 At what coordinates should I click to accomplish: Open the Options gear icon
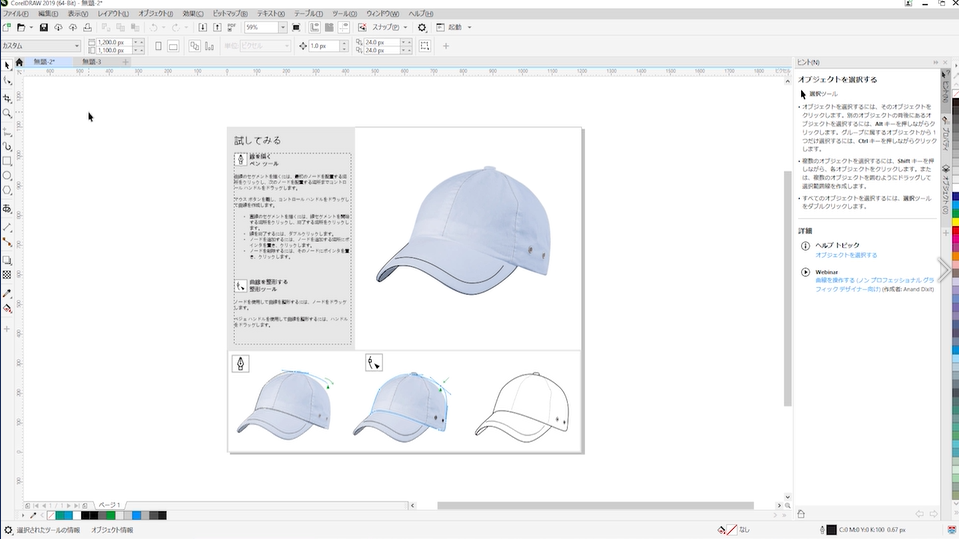422,28
